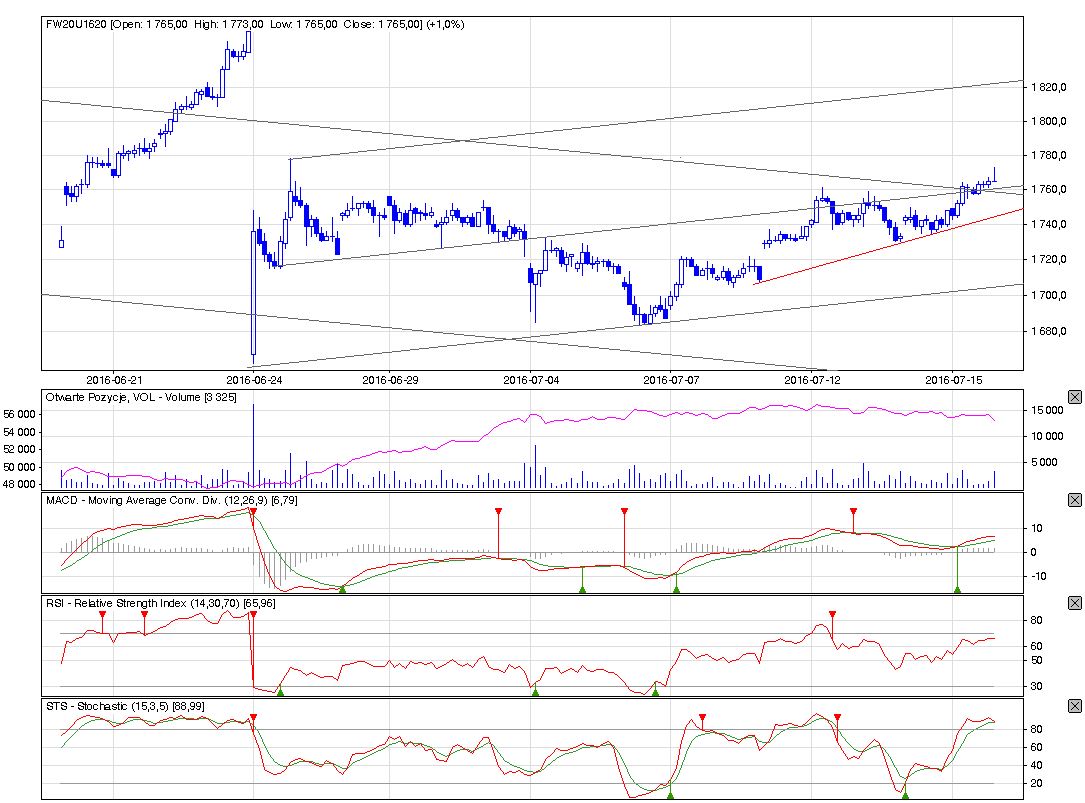Select the 2016-06-24 date on time axis

point(254,380)
